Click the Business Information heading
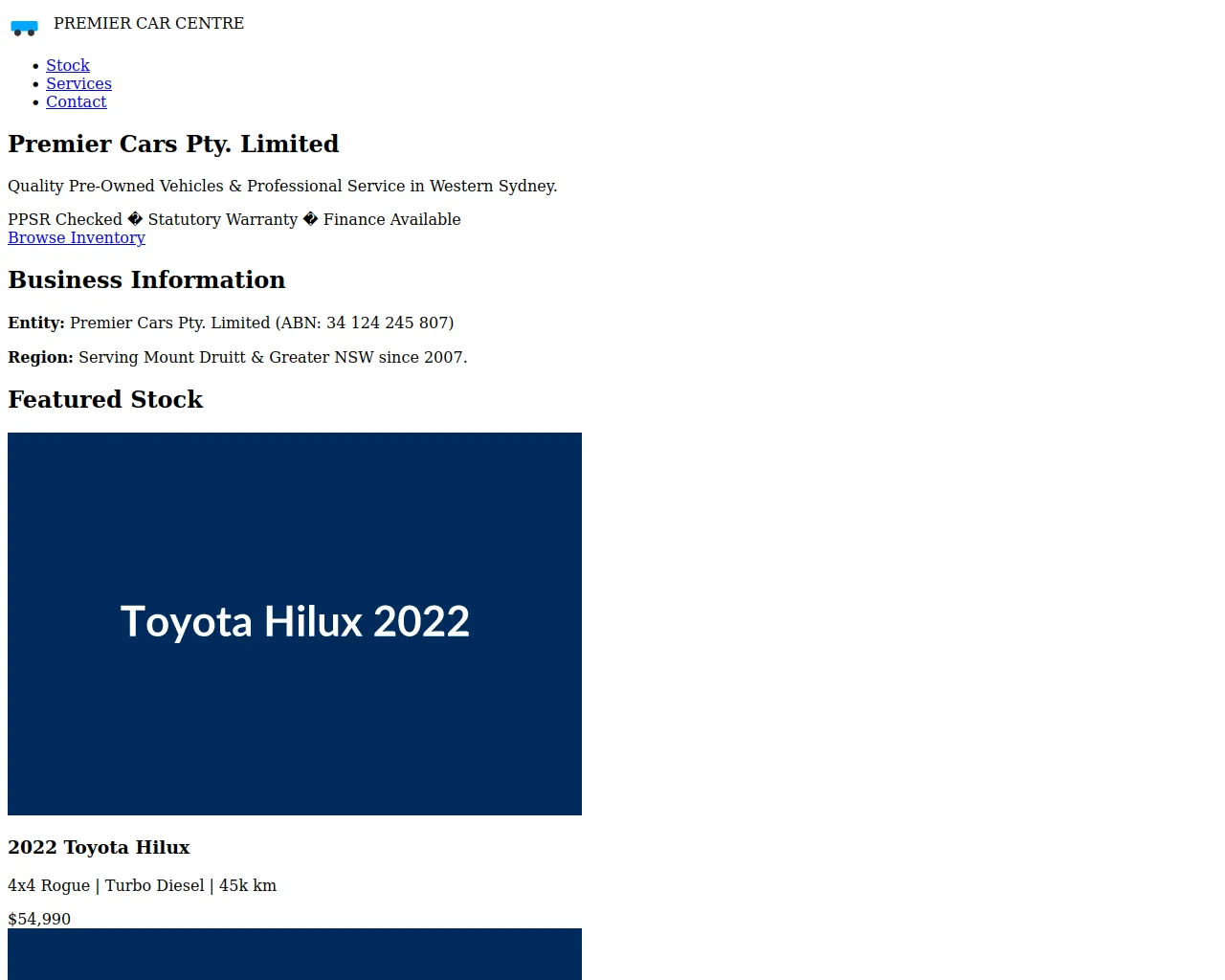This screenshot has height=980, width=1225. [x=146, y=279]
